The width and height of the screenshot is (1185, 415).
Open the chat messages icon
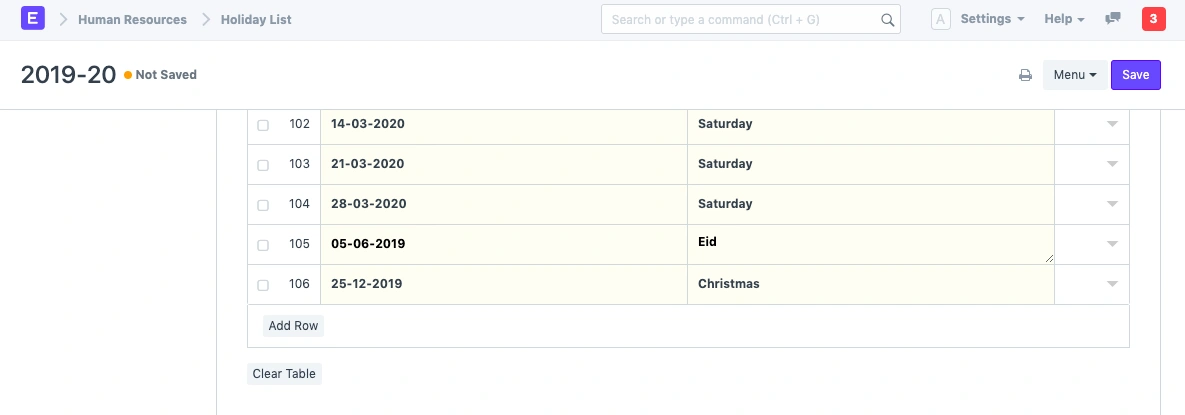[x=1113, y=19]
